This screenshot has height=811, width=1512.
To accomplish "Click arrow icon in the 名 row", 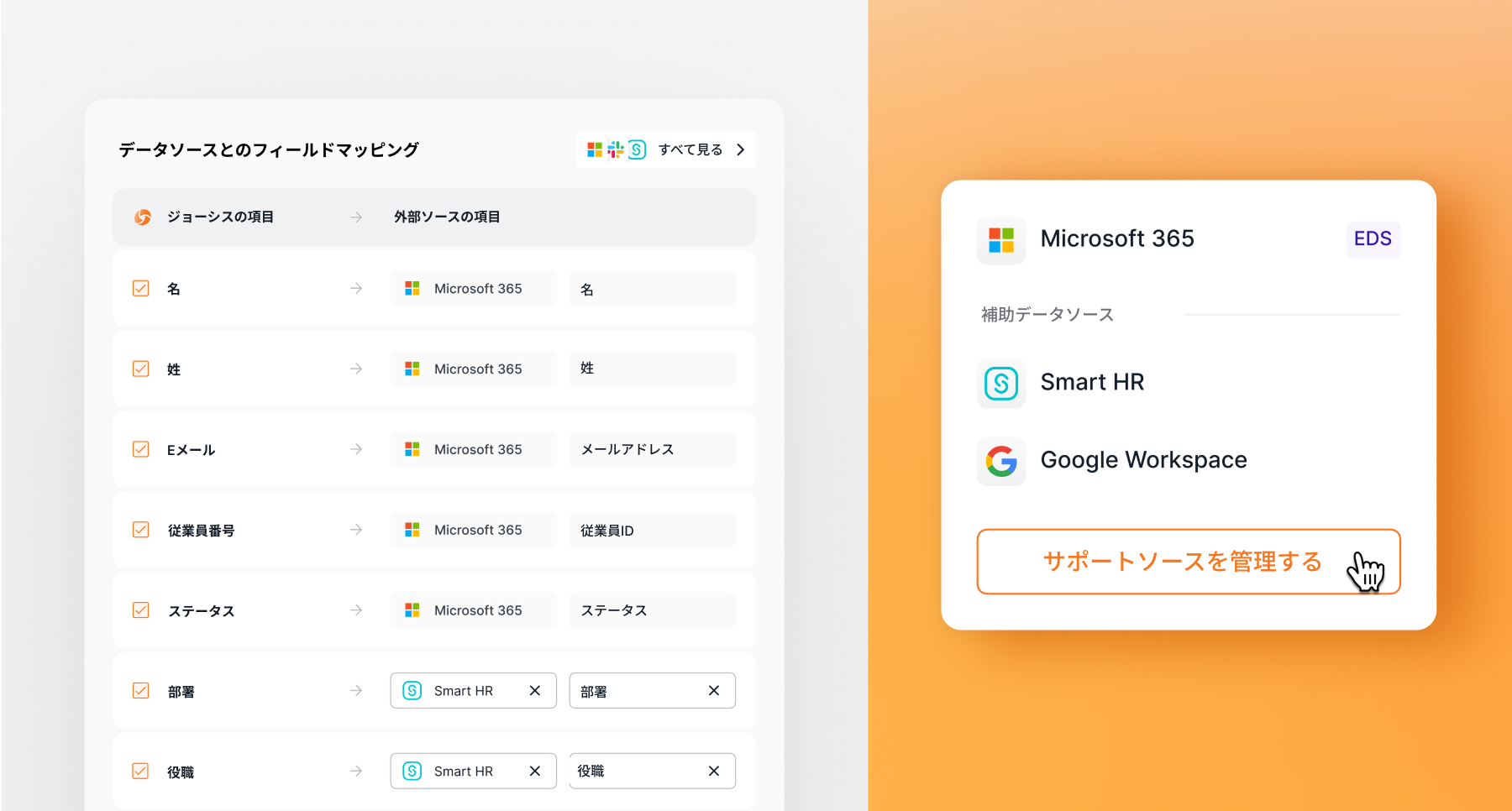I will pos(356,289).
